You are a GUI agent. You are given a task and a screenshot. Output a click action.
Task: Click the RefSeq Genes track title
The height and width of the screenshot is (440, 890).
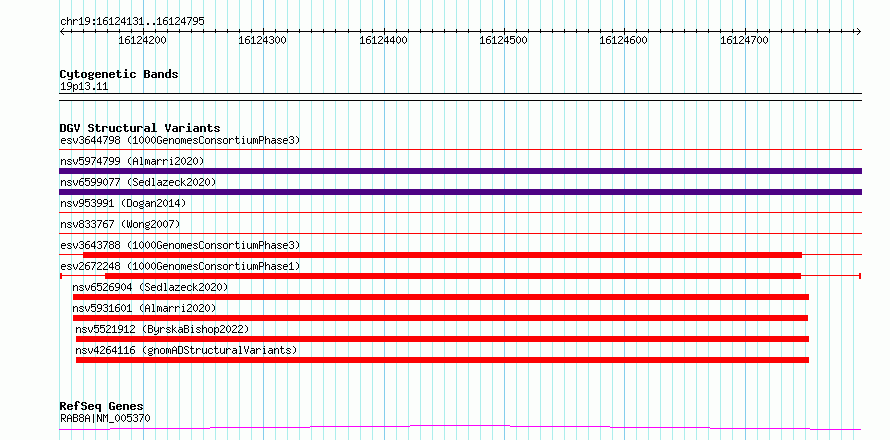pyautogui.click(x=102, y=407)
